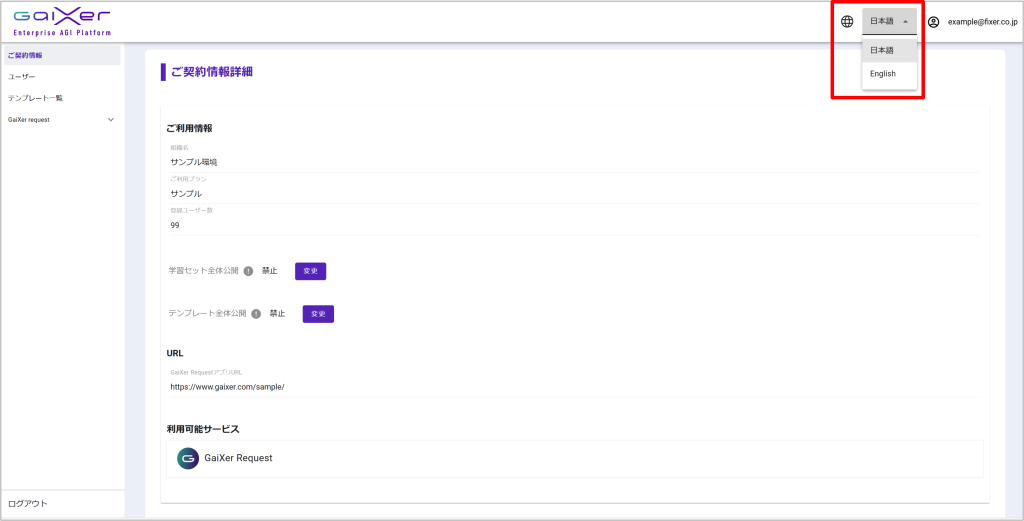Viewport: 1024px width, 521px height.
Task: Click the globe language icon
Action: pos(847,21)
